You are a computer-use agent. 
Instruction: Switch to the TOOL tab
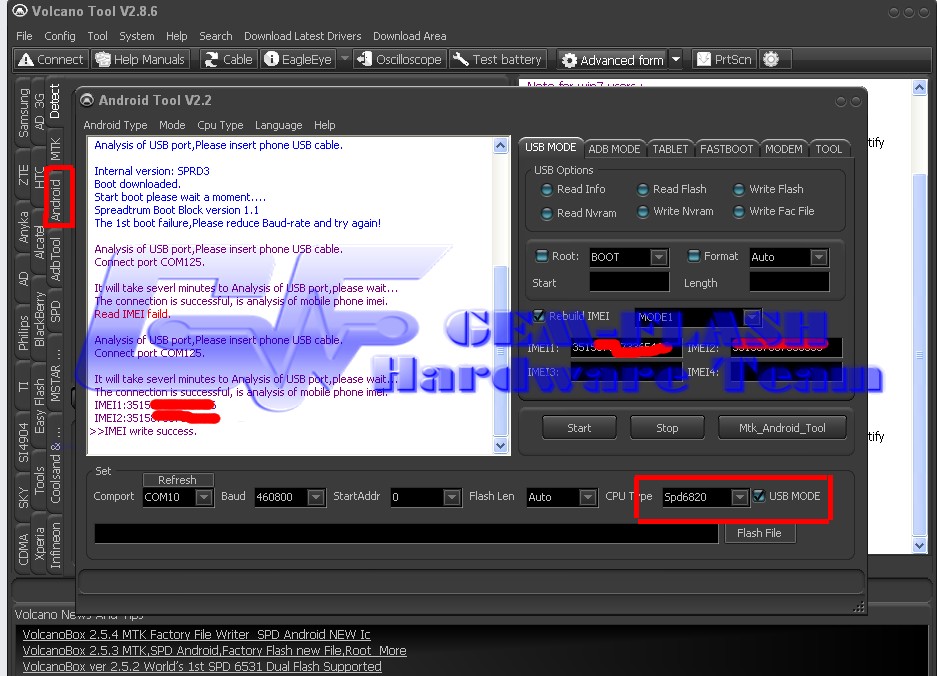[828, 149]
